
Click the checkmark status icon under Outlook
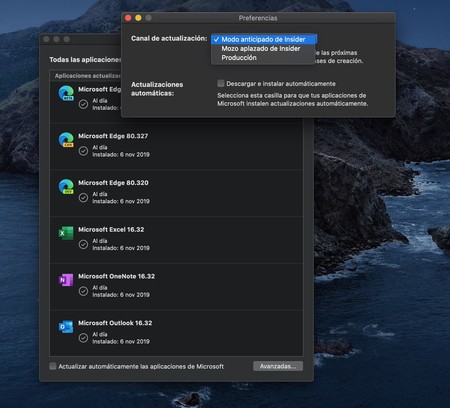83,338
